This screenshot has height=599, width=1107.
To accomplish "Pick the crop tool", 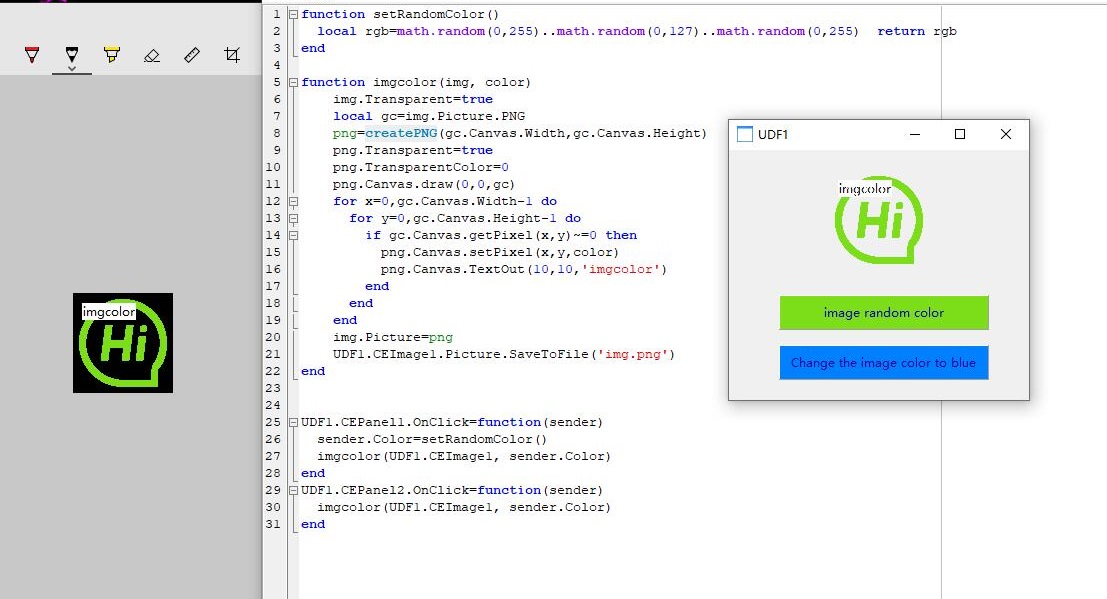I will 232,55.
